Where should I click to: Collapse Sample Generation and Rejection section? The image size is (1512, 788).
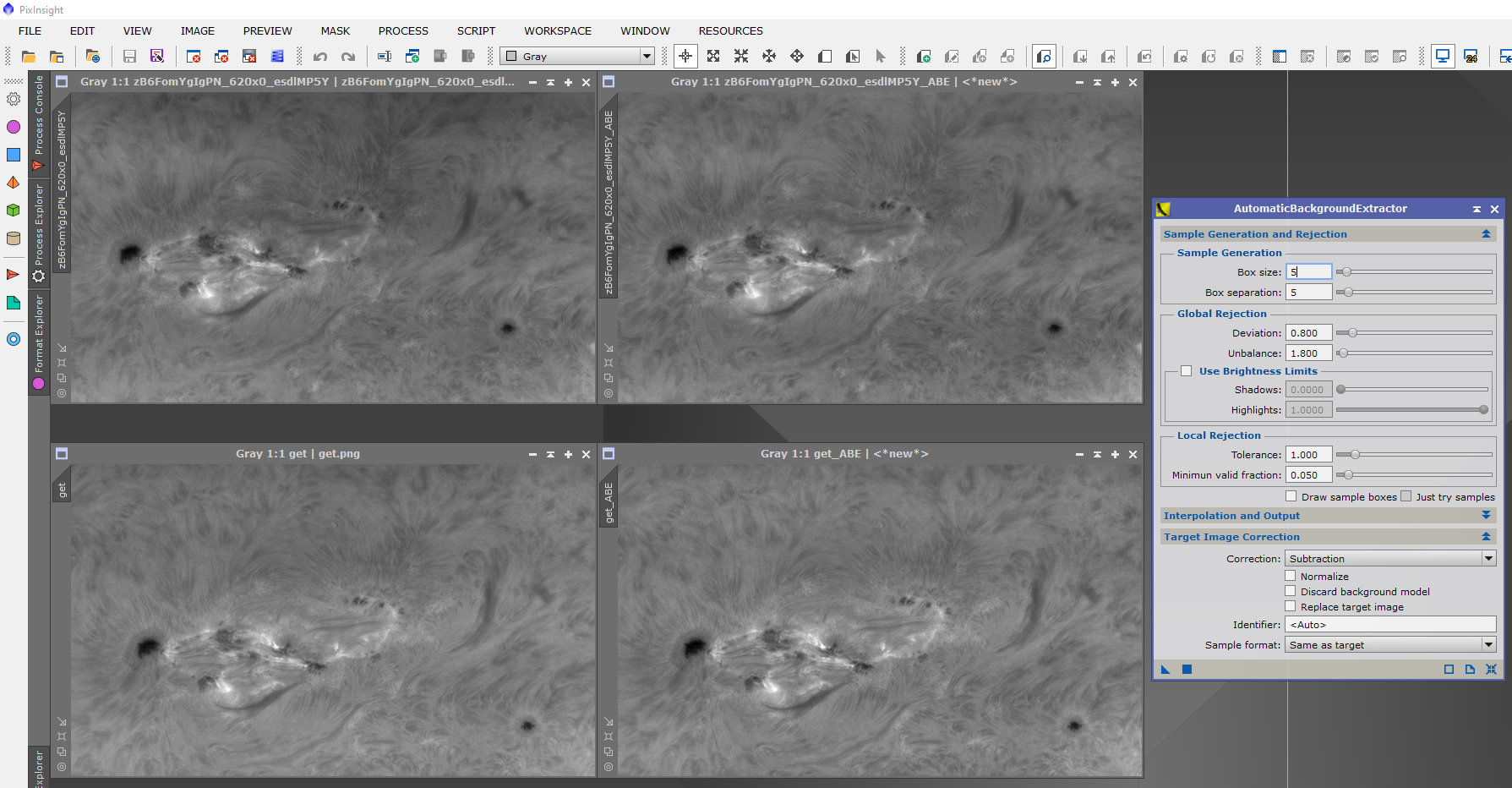pyautogui.click(x=1486, y=234)
